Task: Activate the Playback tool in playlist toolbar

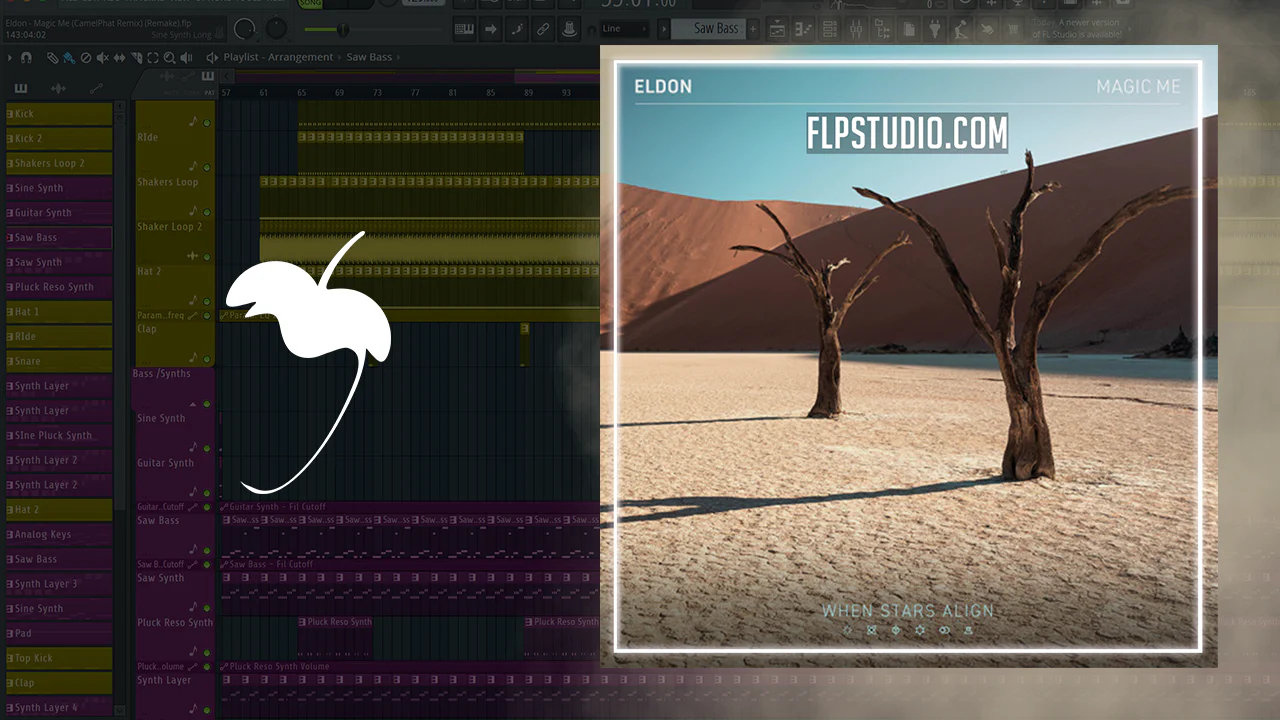Action: click(184, 58)
